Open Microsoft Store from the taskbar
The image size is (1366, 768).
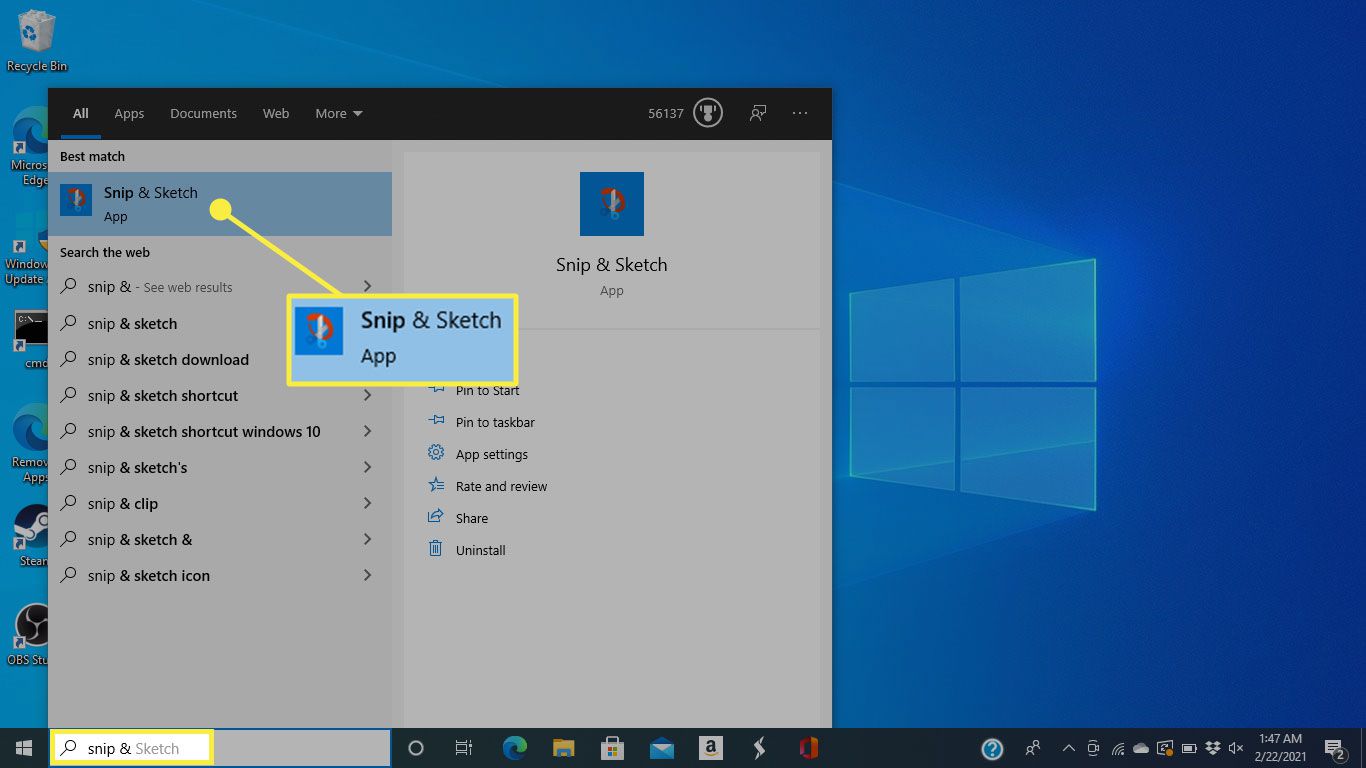612,748
